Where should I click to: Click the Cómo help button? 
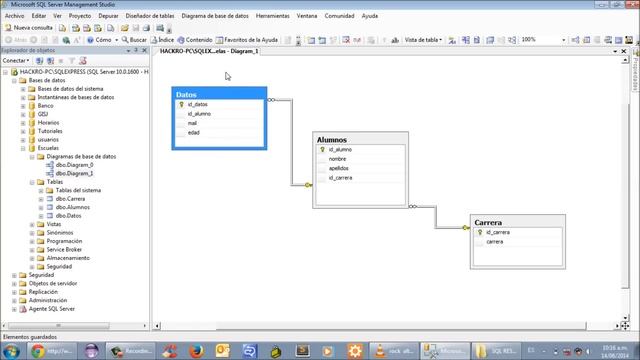point(99,40)
